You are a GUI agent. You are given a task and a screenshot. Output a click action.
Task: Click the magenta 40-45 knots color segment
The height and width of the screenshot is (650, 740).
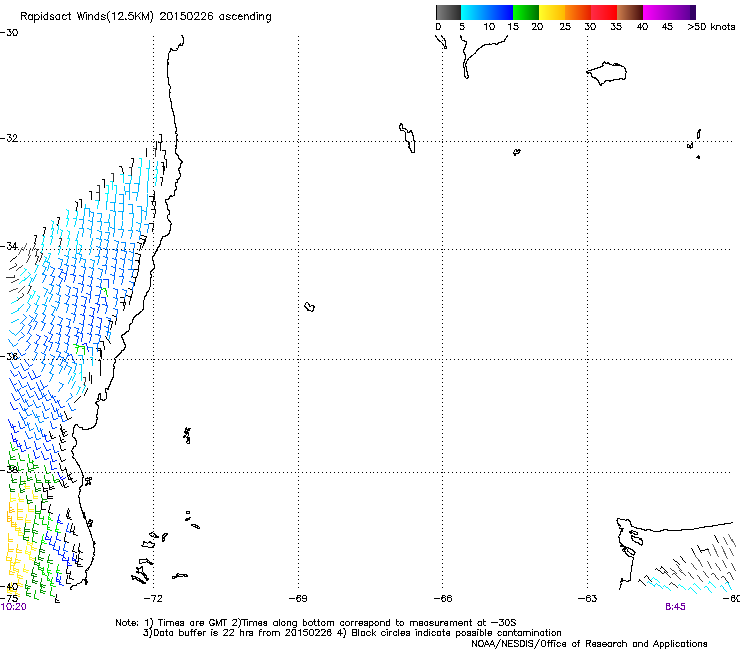click(x=656, y=12)
